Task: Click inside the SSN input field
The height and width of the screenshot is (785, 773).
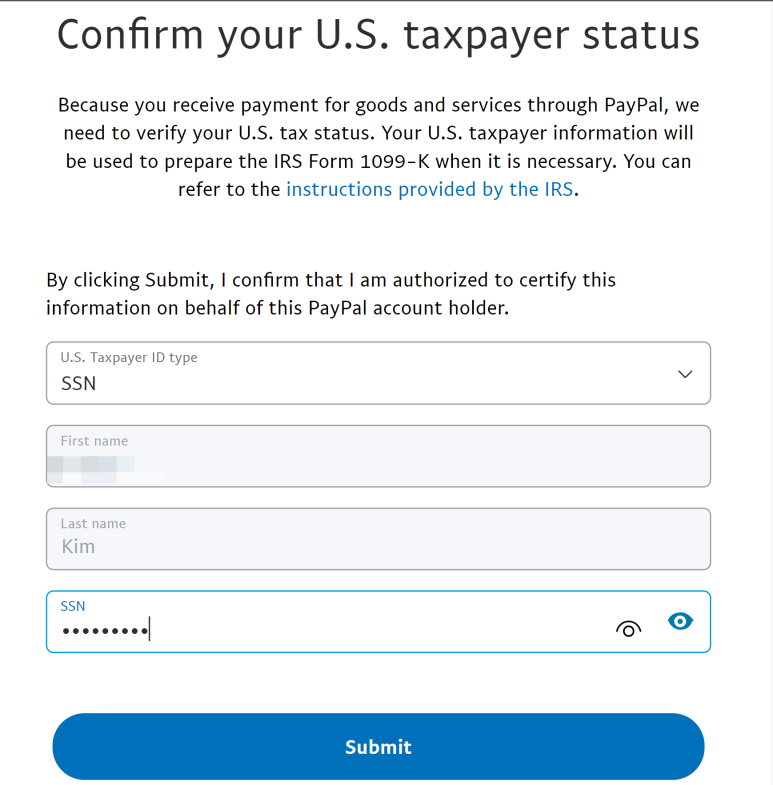Action: tap(378, 622)
